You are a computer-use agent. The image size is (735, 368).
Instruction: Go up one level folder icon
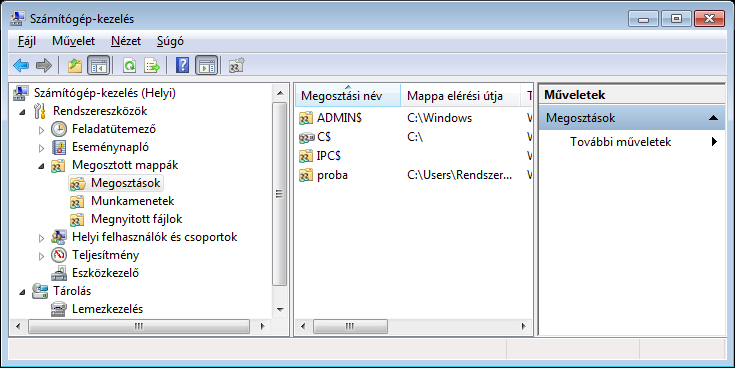tap(75, 66)
